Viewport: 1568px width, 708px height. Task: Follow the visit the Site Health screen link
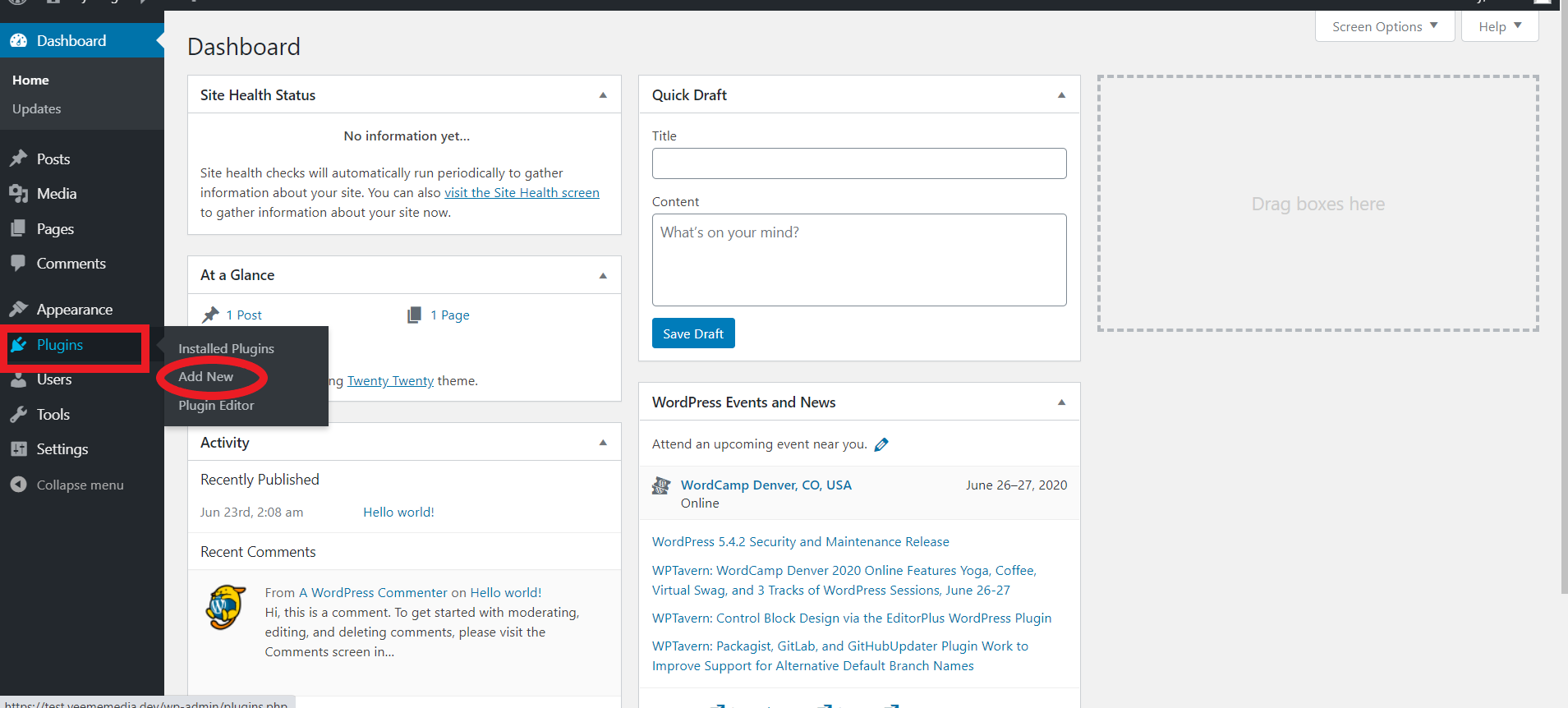(x=522, y=192)
